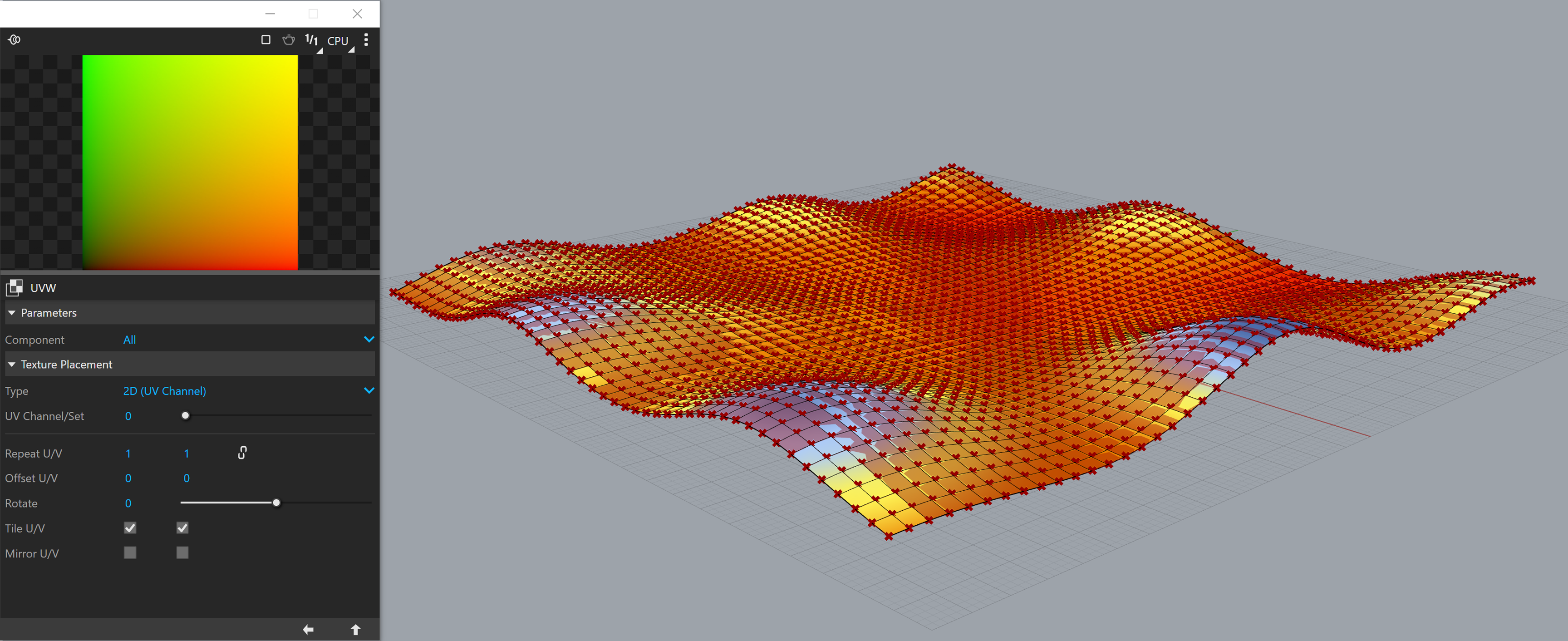Click the UVW texture icon
This screenshot has width=1568, height=641.
(x=14, y=287)
